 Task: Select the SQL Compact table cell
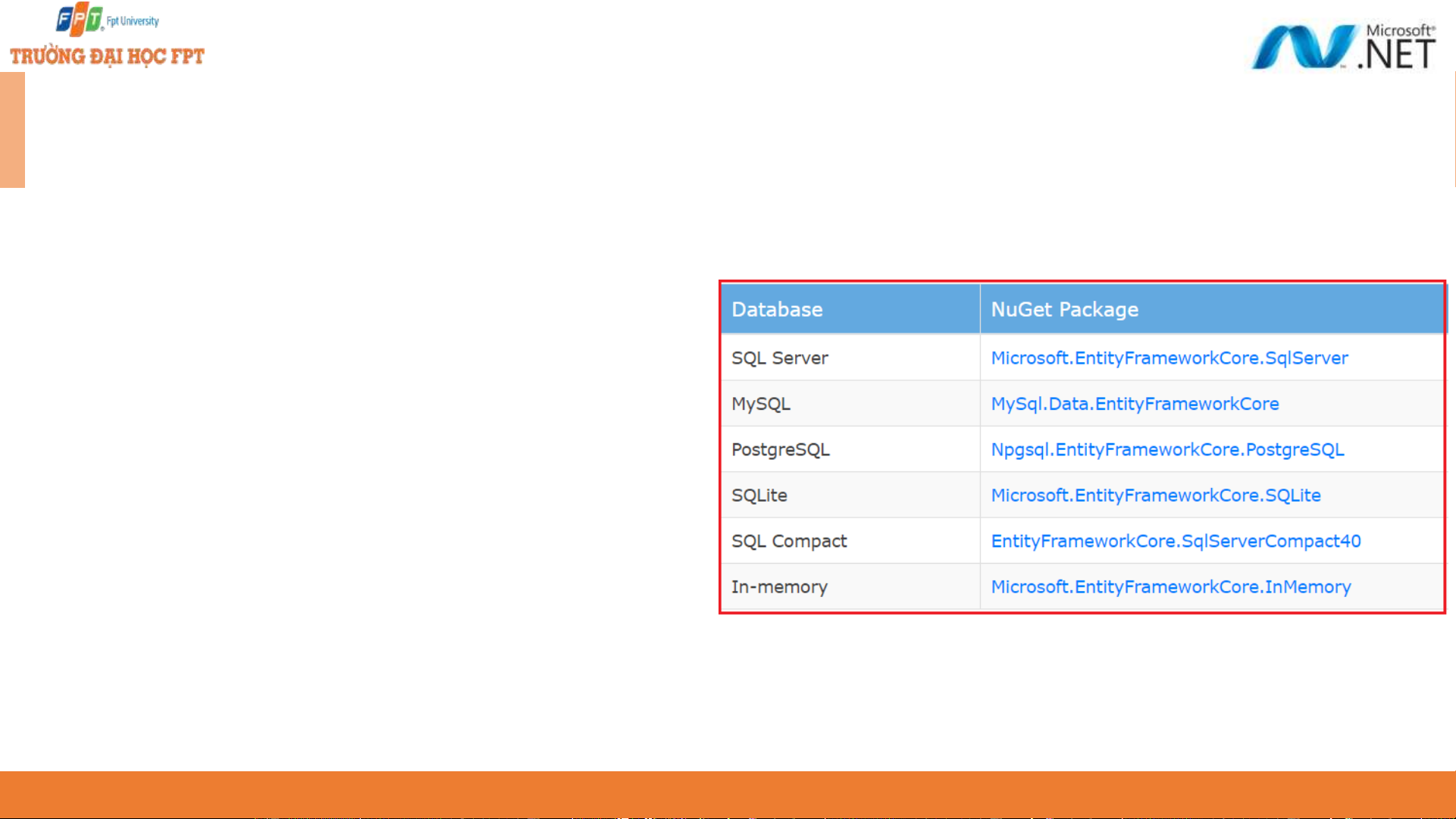(788, 542)
